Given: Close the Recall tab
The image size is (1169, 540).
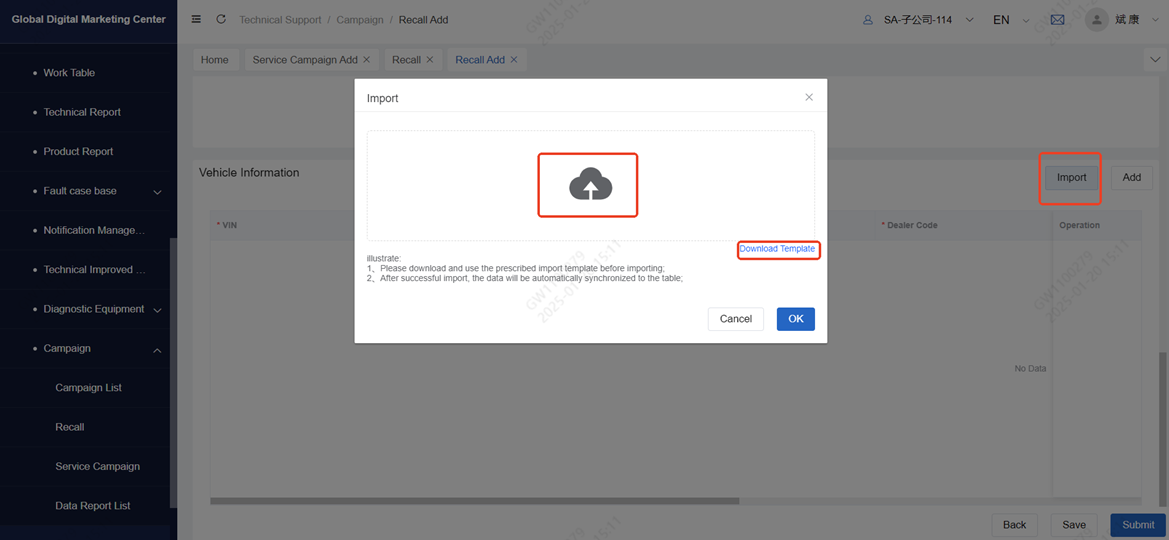Looking at the screenshot, I should point(430,60).
